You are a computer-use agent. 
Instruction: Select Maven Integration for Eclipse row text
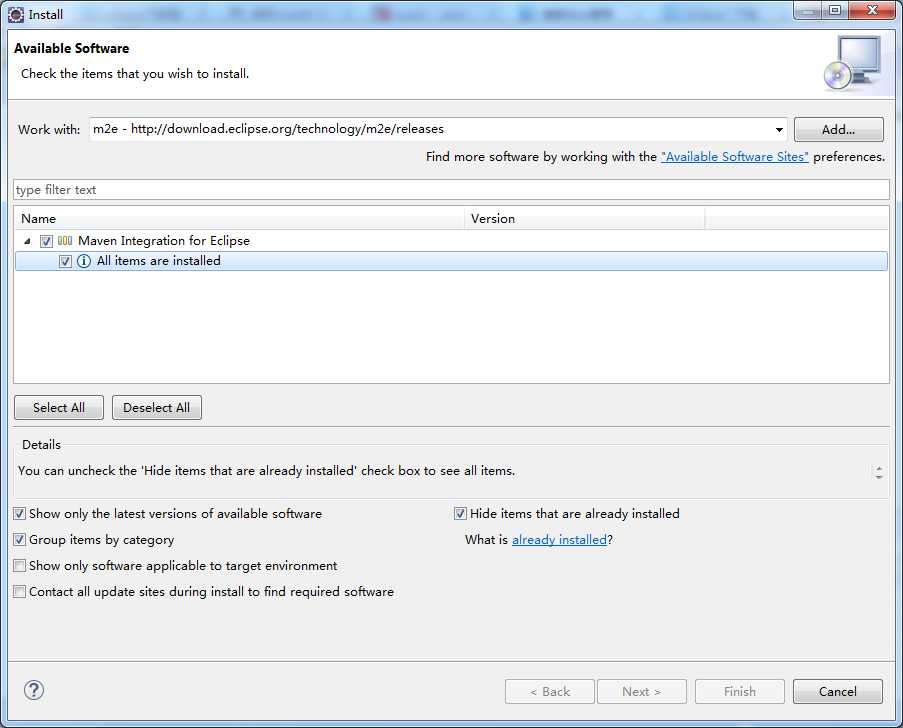tap(164, 241)
